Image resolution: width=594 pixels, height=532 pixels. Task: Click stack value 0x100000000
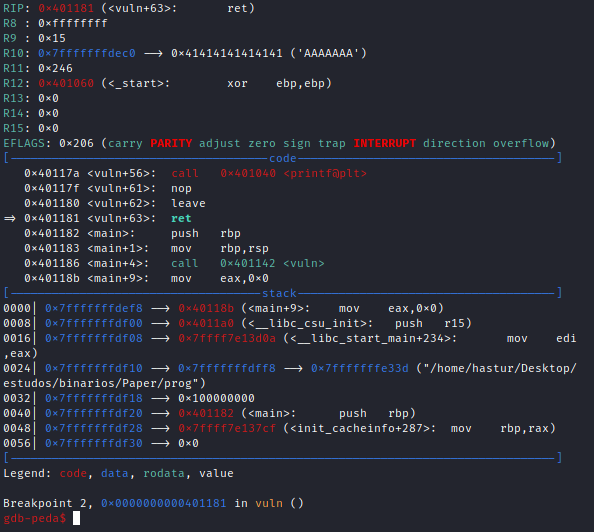216,399
